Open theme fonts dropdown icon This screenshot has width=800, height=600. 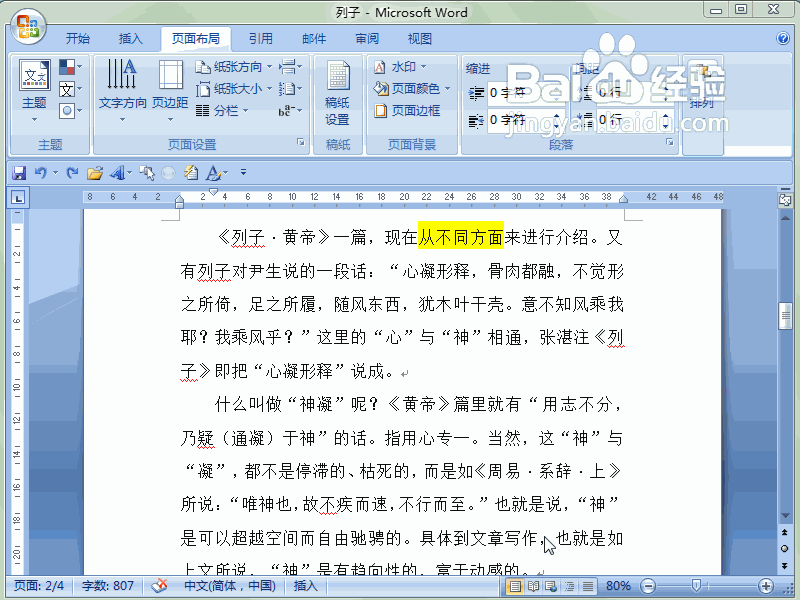point(70,89)
